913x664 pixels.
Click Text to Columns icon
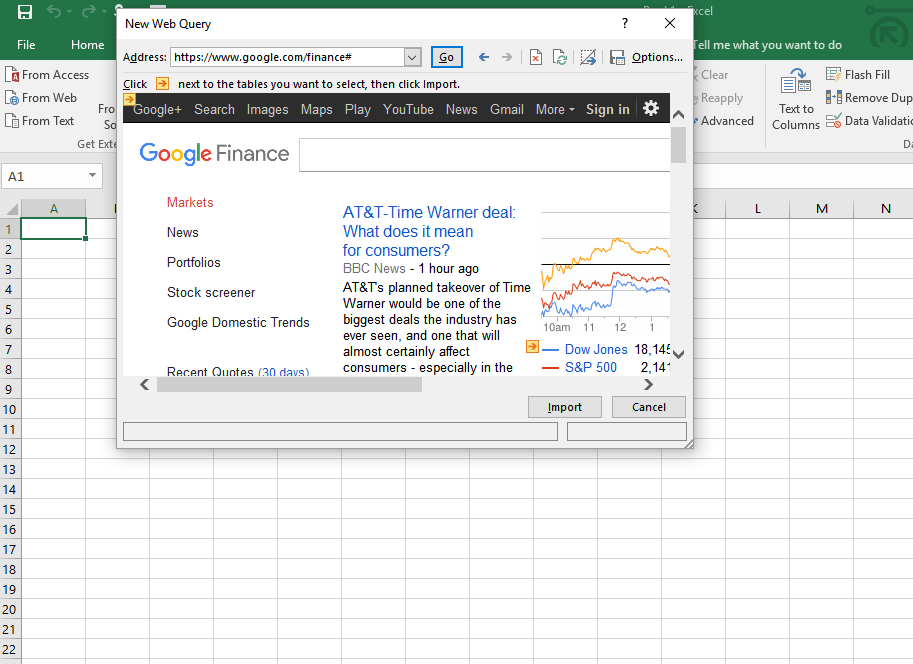(x=796, y=81)
